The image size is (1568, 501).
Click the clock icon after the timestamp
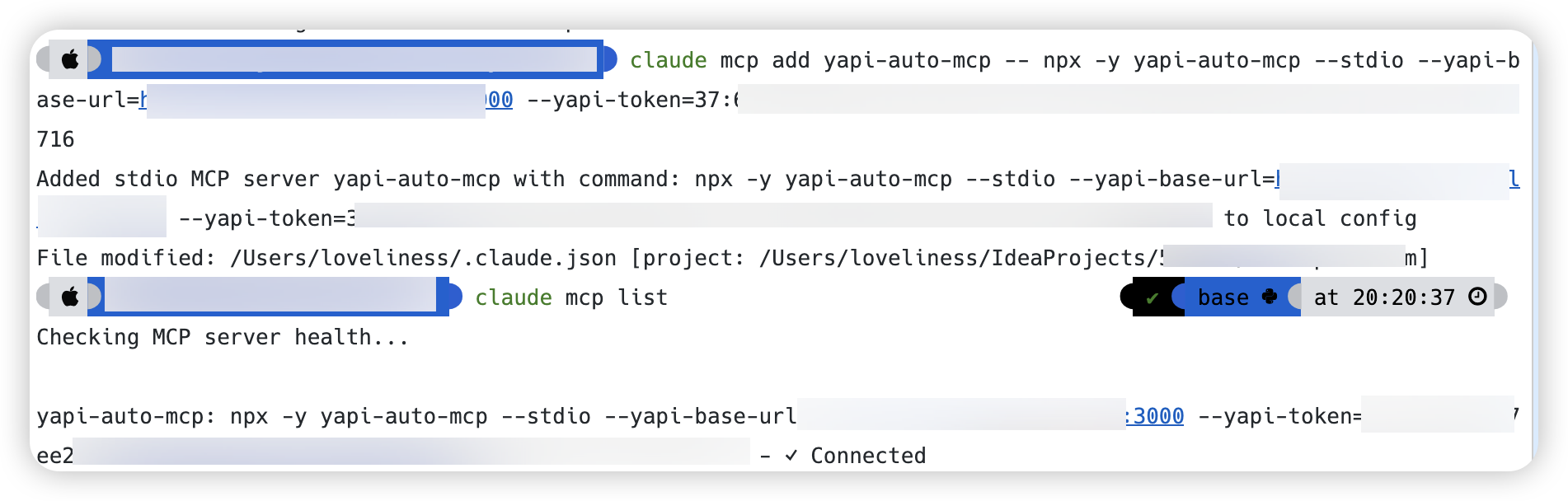coord(1478,297)
